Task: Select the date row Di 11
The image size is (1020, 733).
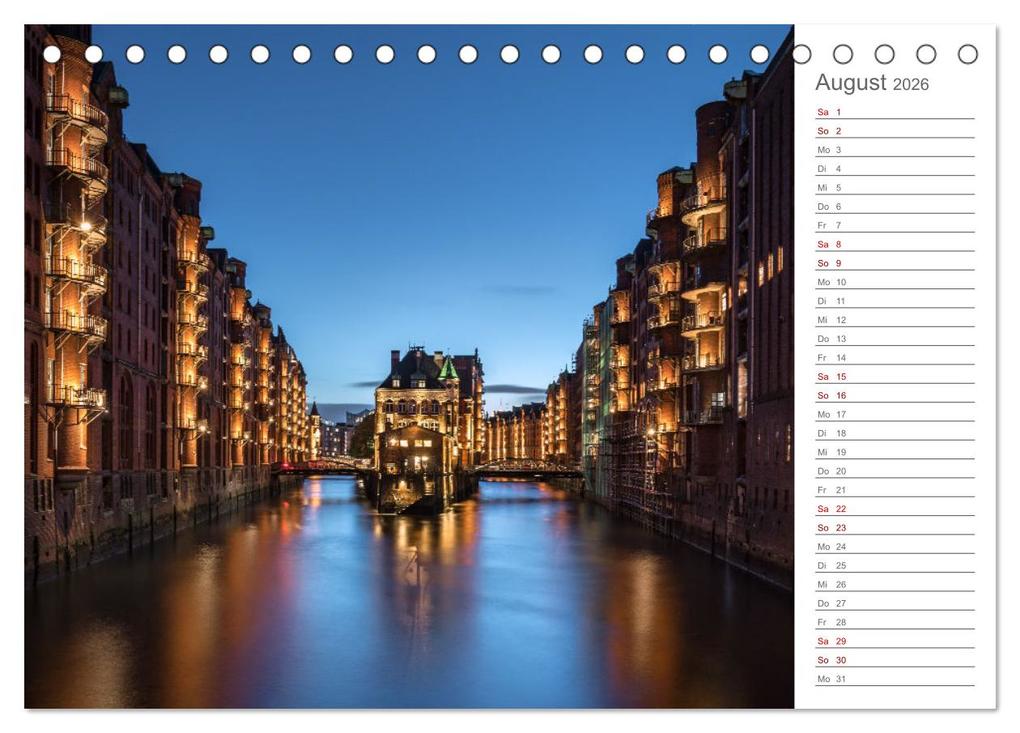Action: [x=895, y=300]
